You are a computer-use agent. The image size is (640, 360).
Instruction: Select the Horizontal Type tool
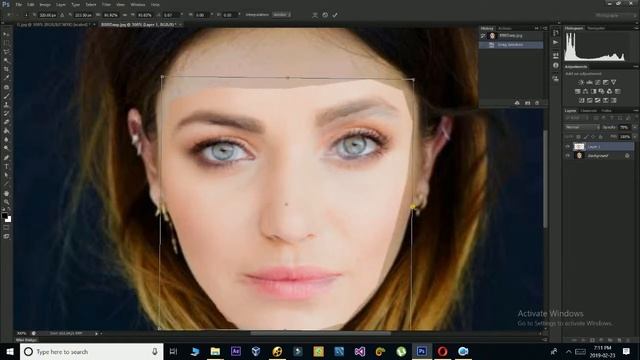[6, 167]
